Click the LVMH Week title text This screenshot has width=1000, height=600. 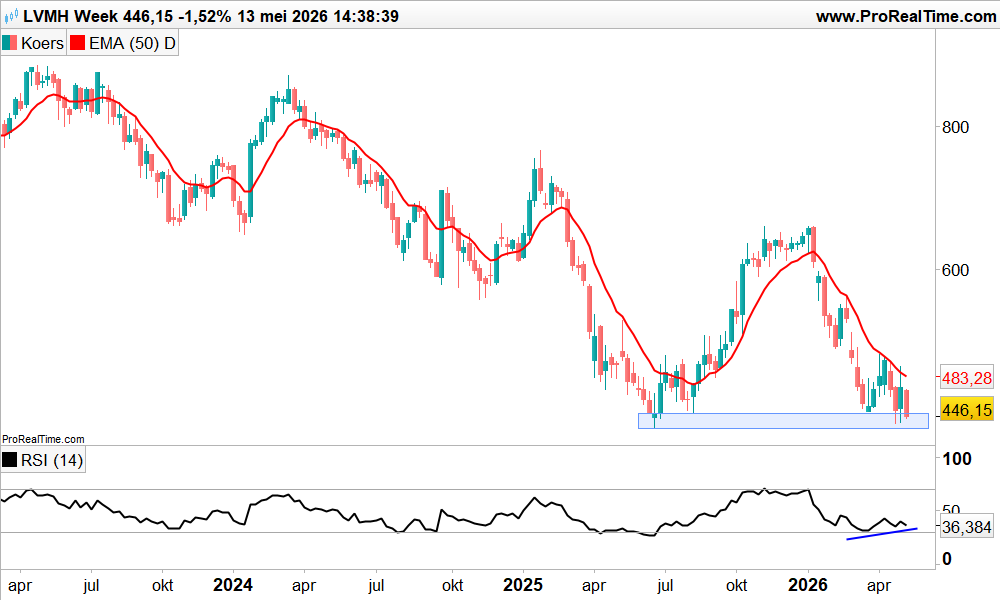click(x=70, y=17)
